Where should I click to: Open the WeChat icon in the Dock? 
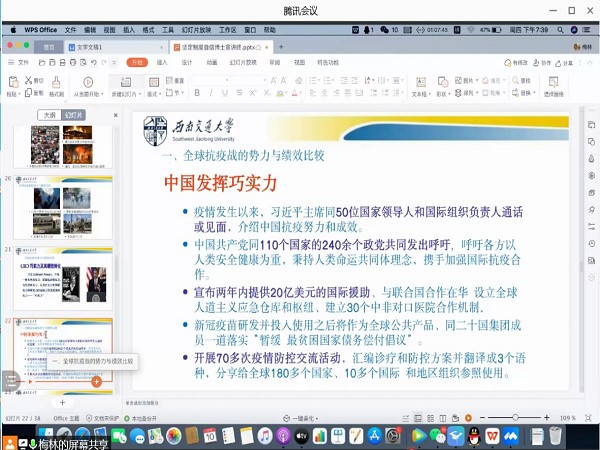point(439,436)
